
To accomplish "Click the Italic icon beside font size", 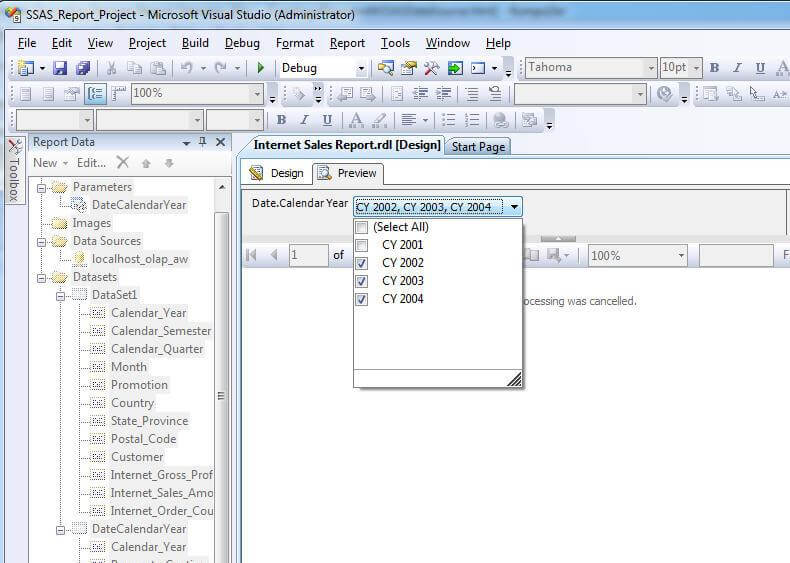I will pyautogui.click(x=737, y=68).
